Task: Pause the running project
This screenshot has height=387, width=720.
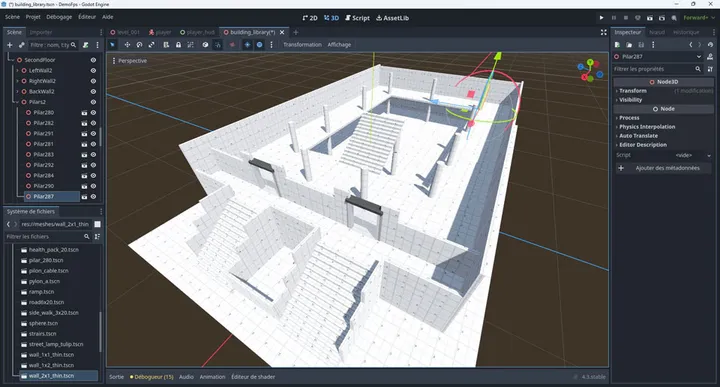Action: point(613,18)
